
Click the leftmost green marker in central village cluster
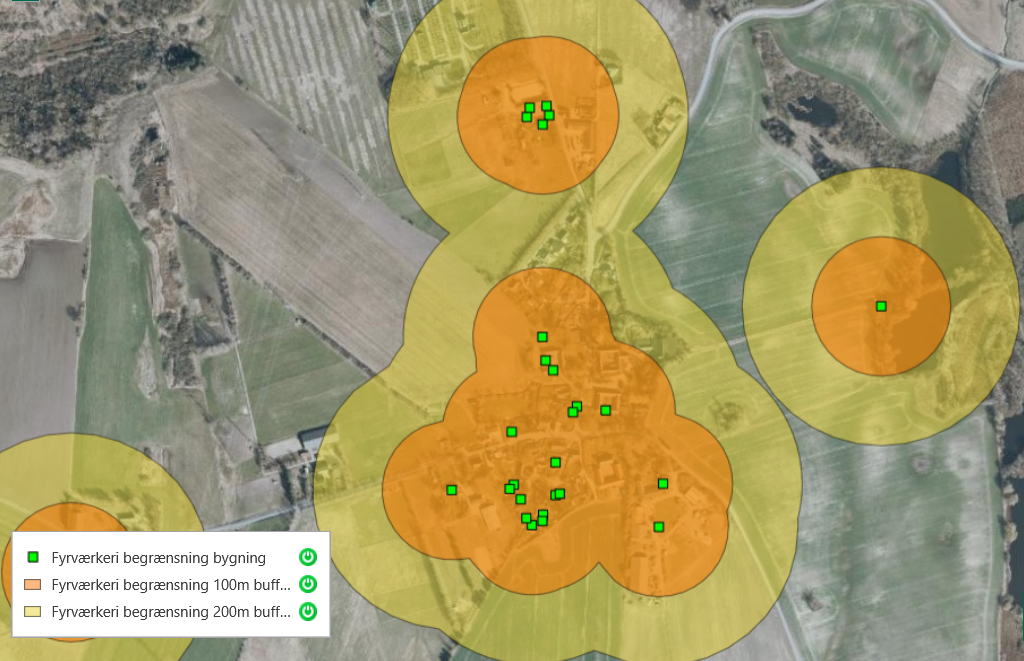451,490
